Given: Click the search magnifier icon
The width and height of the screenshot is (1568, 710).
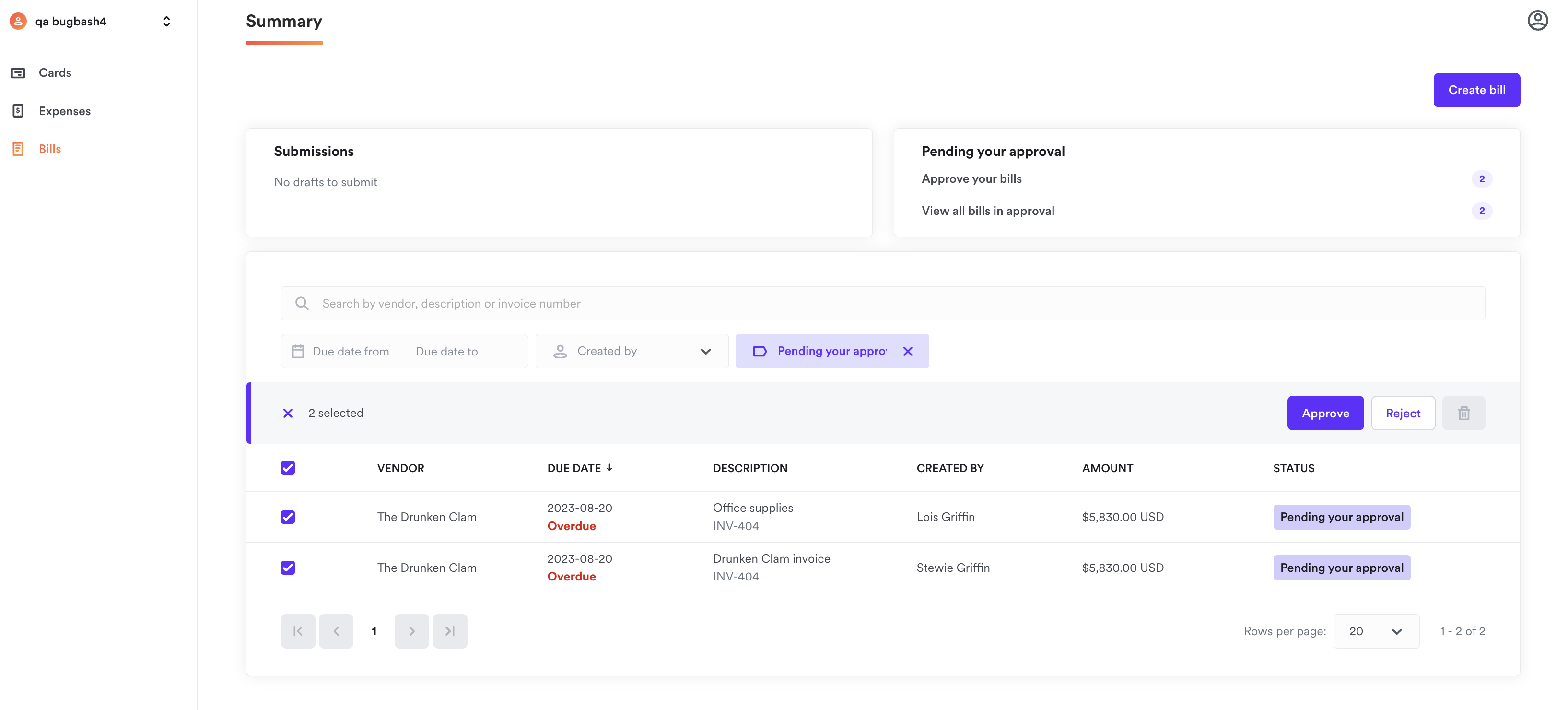Looking at the screenshot, I should (x=302, y=303).
